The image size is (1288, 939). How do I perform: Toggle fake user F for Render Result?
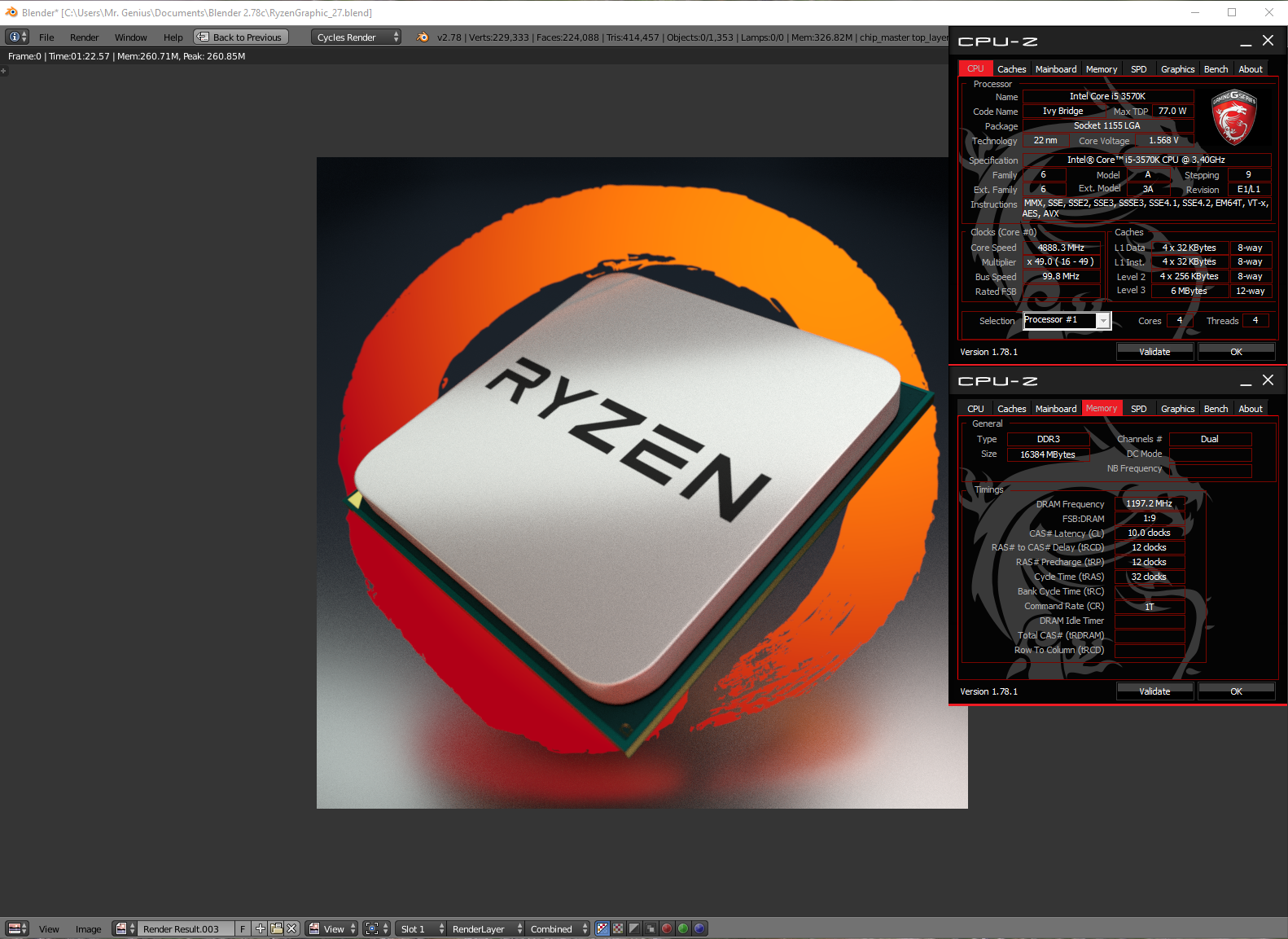click(x=243, y=928)
